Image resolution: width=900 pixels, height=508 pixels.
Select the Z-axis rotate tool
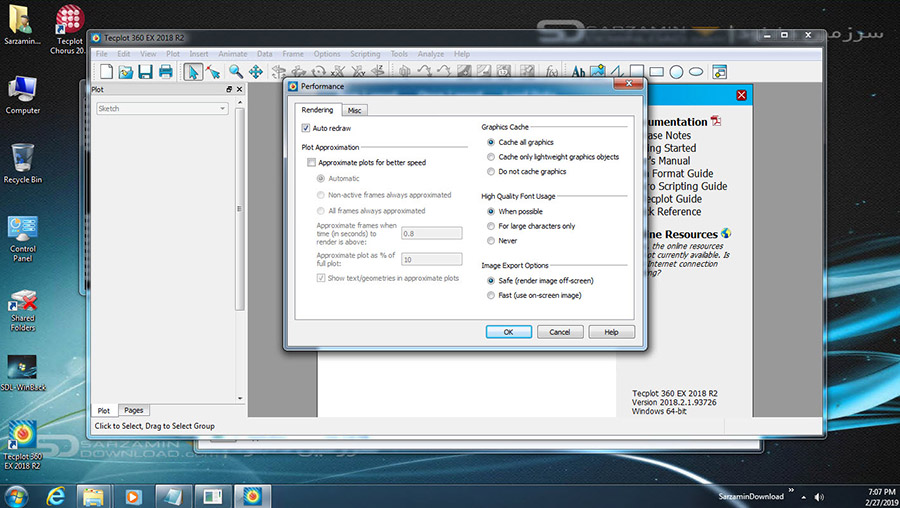point(378,72)
